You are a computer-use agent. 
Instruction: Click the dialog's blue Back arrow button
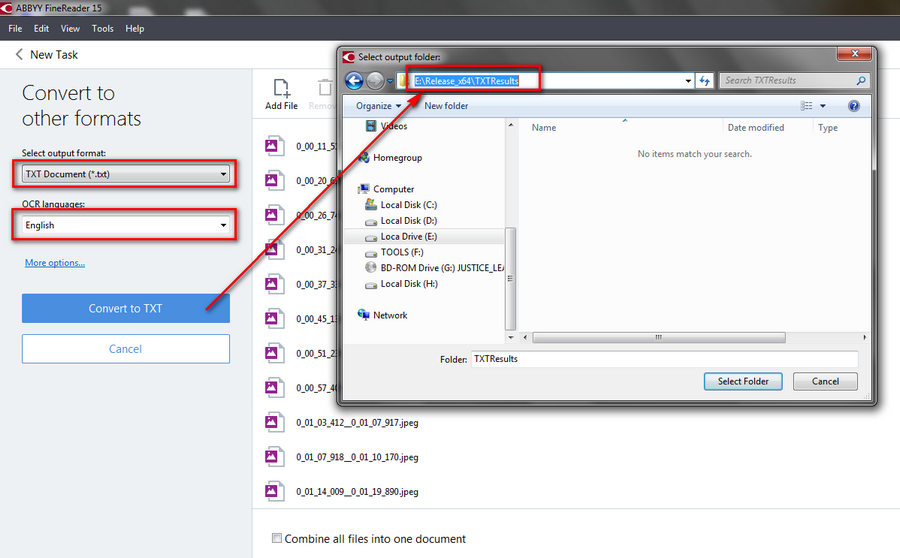(354, 81)
